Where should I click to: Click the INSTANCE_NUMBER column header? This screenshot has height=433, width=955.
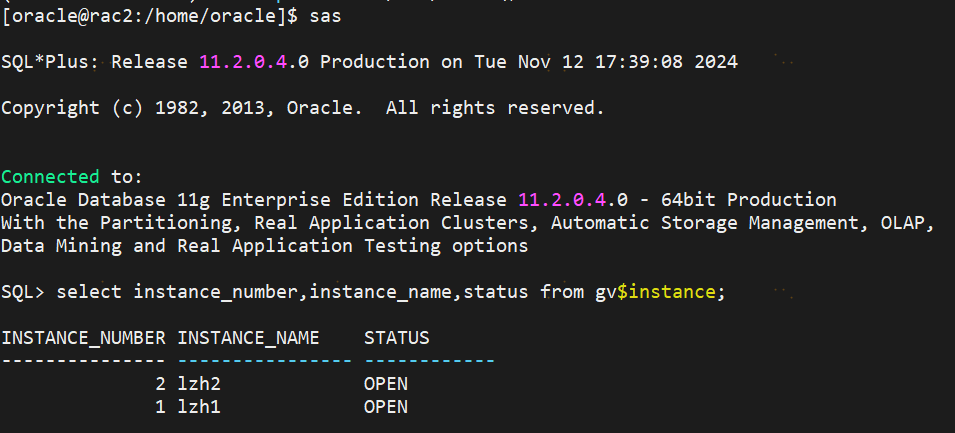click(x=83, y=338)
